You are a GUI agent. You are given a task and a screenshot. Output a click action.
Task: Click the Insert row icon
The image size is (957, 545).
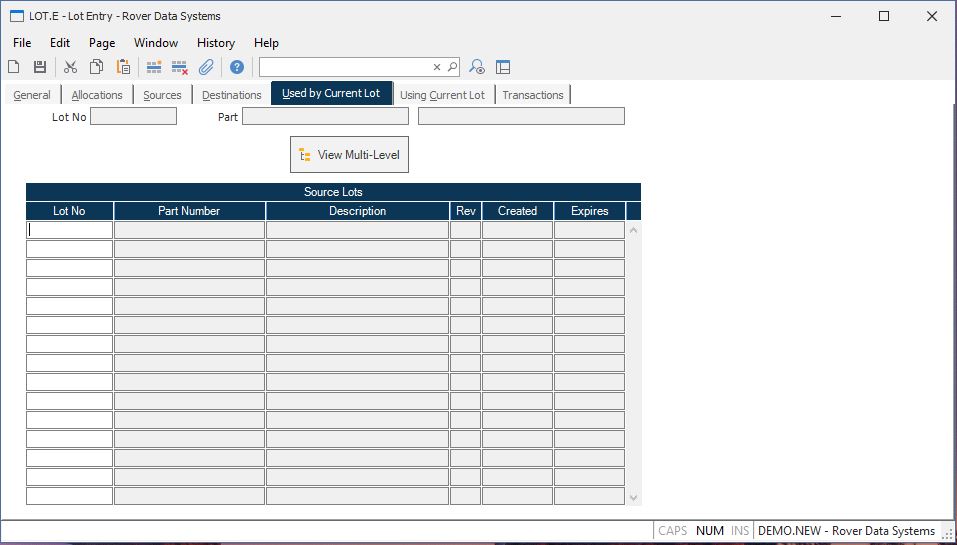tap(154, 67)
